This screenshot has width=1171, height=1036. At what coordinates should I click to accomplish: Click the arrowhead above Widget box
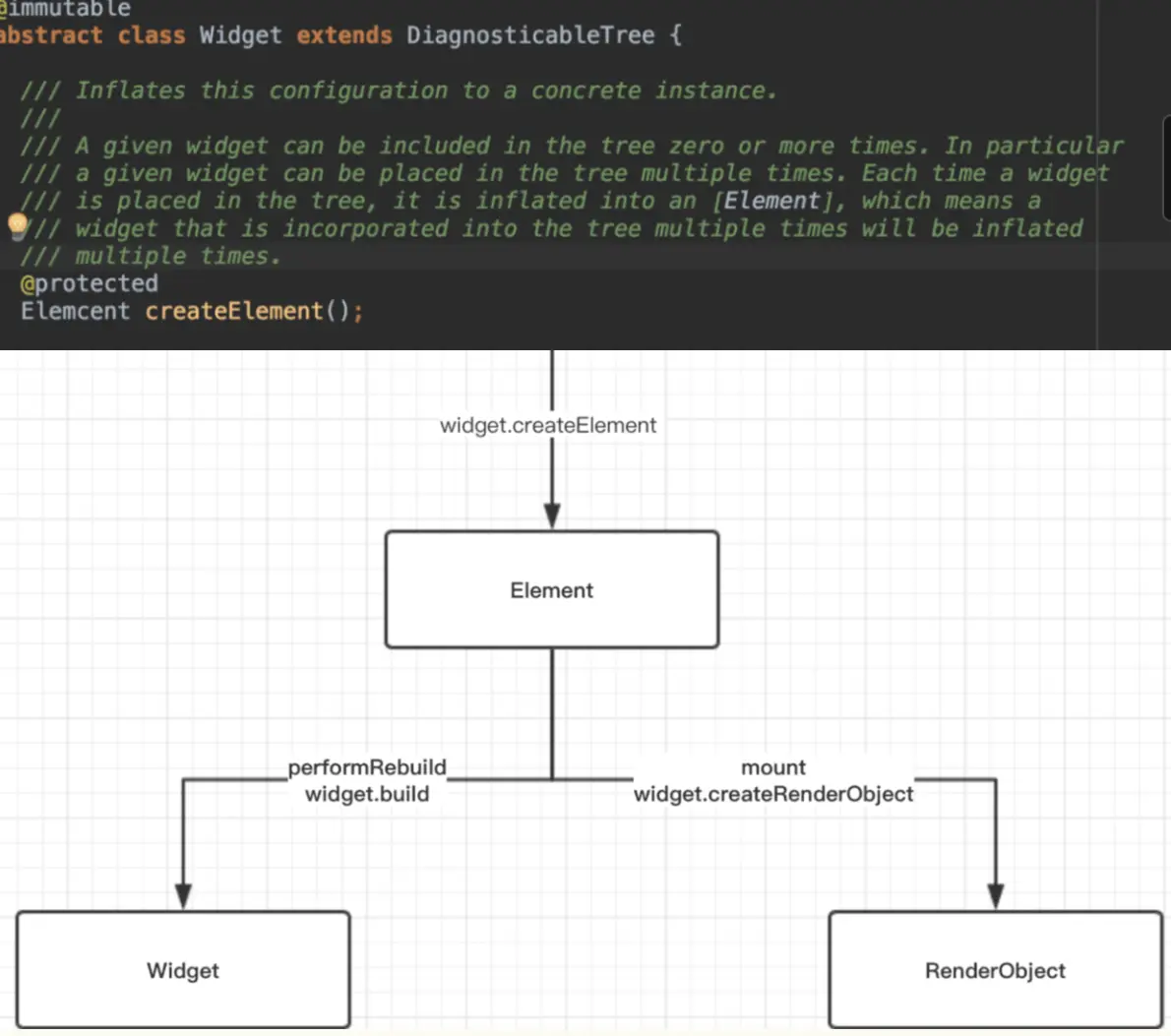[x=183, y=896]
